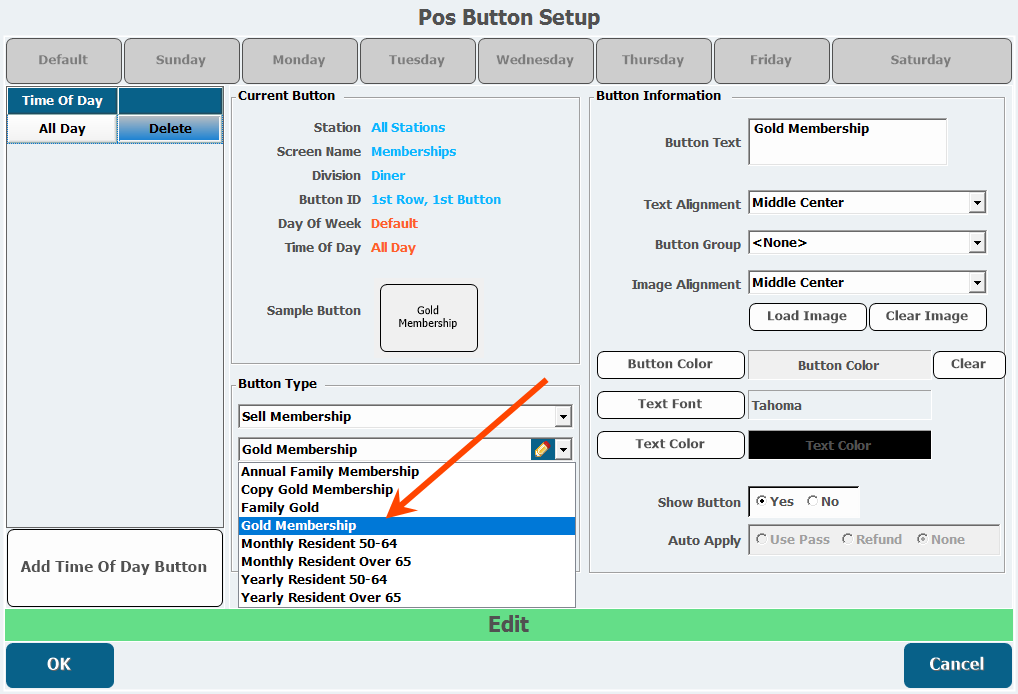Click the black Text Color preview swatch

point(839,445)
